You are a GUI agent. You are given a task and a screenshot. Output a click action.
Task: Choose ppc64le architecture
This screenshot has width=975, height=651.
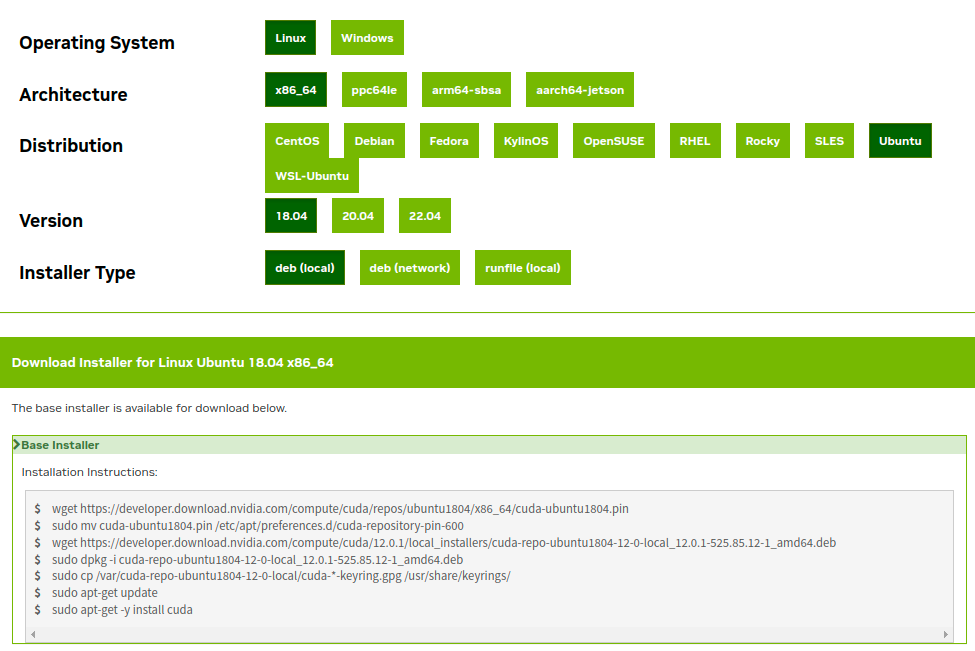(374, 90)
